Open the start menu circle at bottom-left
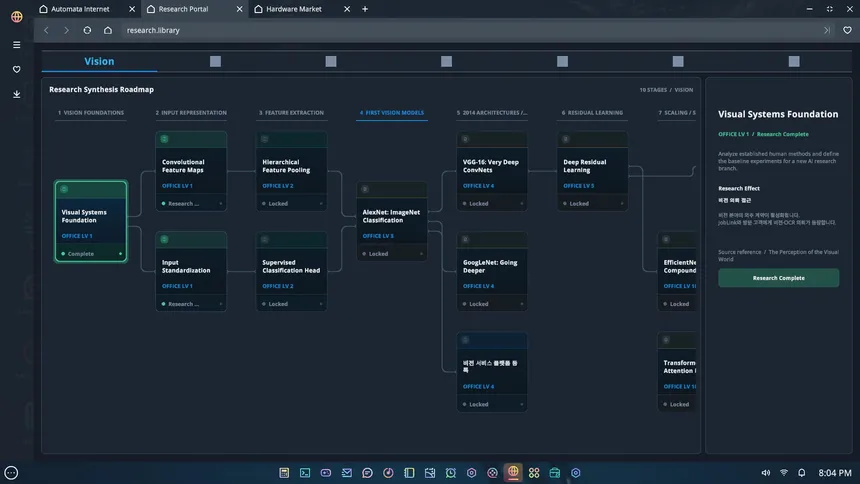 (x=11, y=472)
